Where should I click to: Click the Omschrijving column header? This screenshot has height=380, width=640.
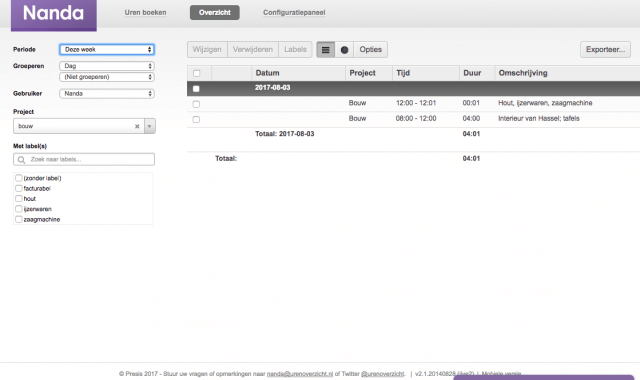click(523, 73)
